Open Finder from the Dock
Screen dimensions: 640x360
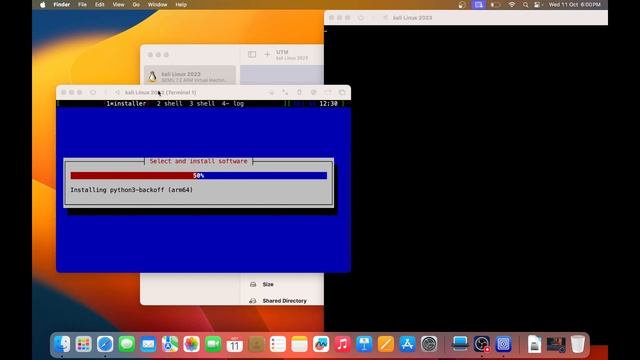click(x=62, y=344)
